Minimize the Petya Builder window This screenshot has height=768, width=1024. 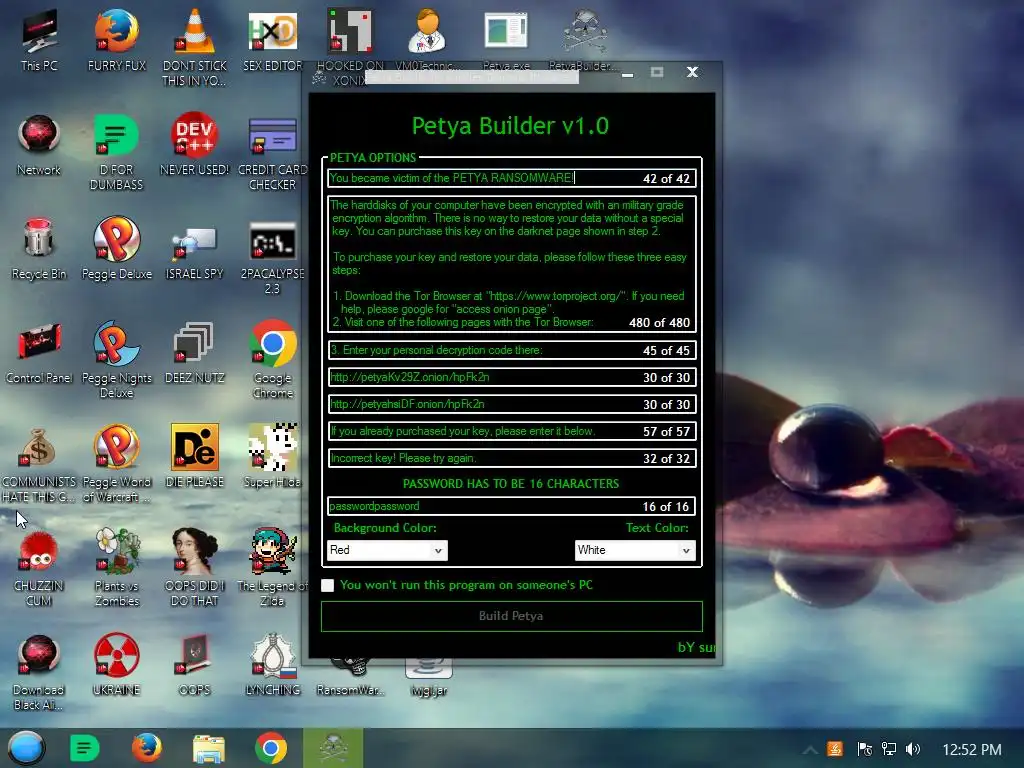tap(628, 73)
